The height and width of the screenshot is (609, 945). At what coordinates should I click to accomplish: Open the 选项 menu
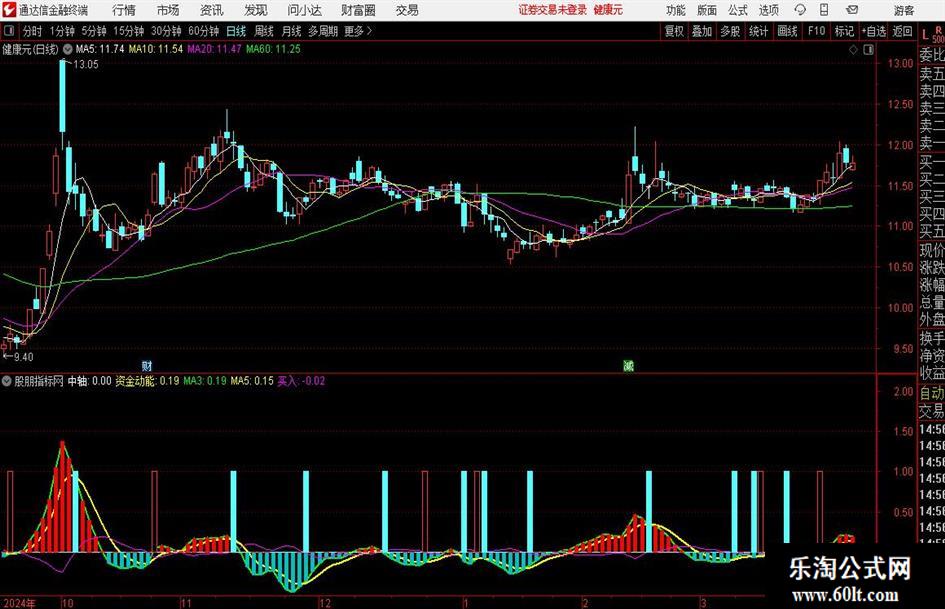[768, 10]
